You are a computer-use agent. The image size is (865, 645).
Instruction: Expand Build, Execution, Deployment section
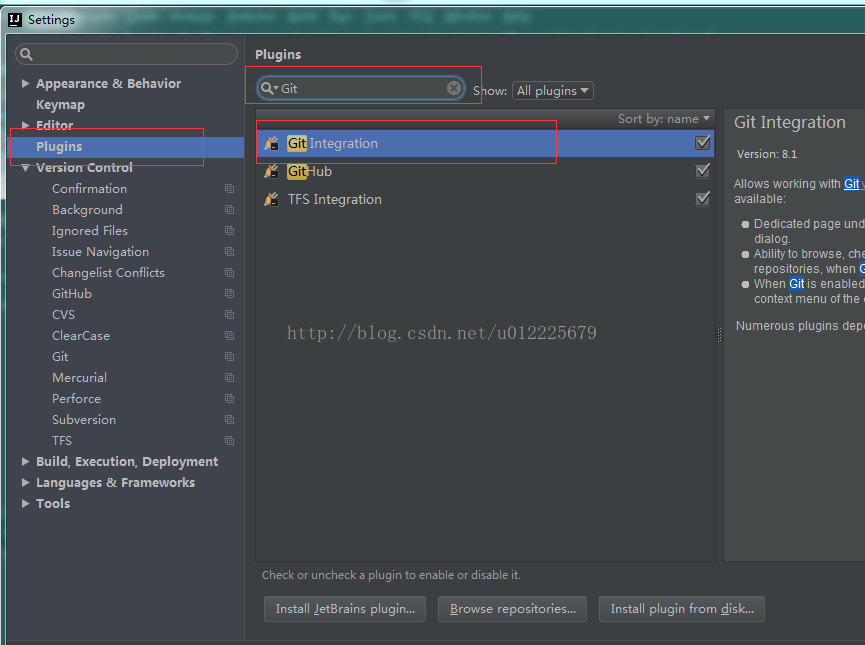pos(25,461)
